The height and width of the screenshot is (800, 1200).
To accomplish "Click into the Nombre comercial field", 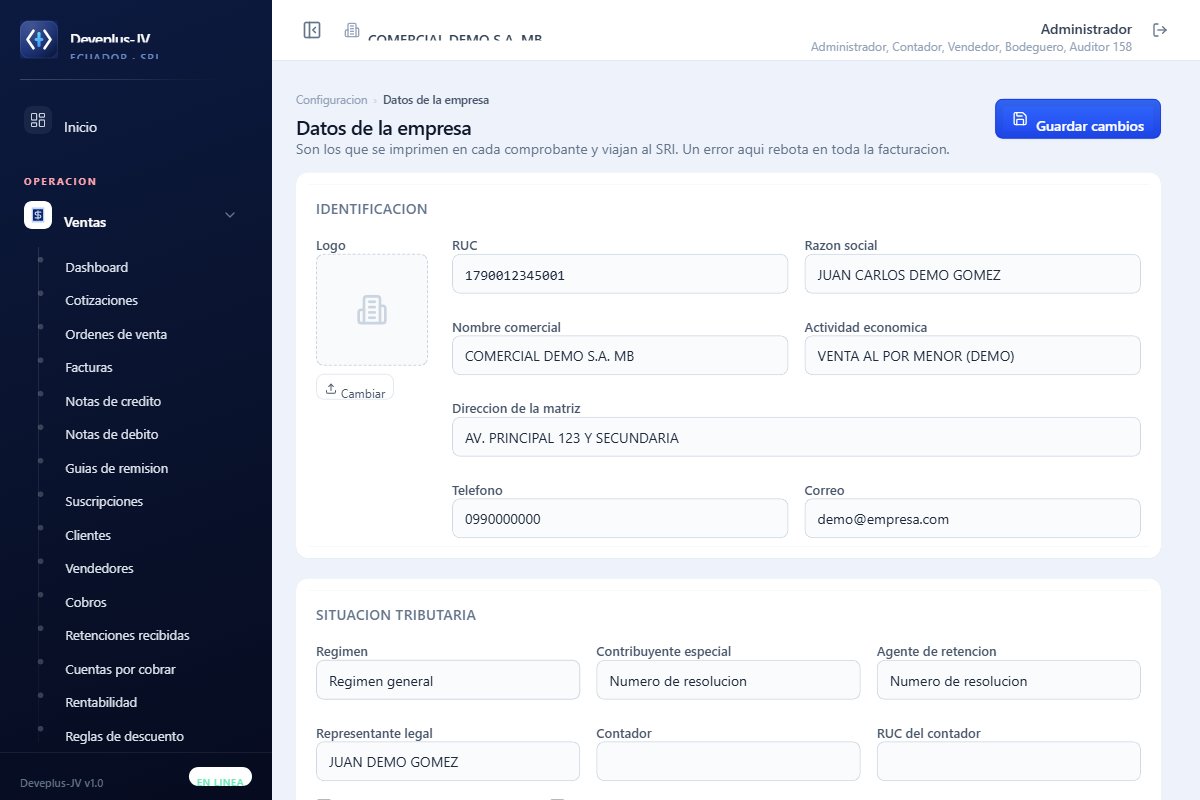I will click(x=620, y=356).
